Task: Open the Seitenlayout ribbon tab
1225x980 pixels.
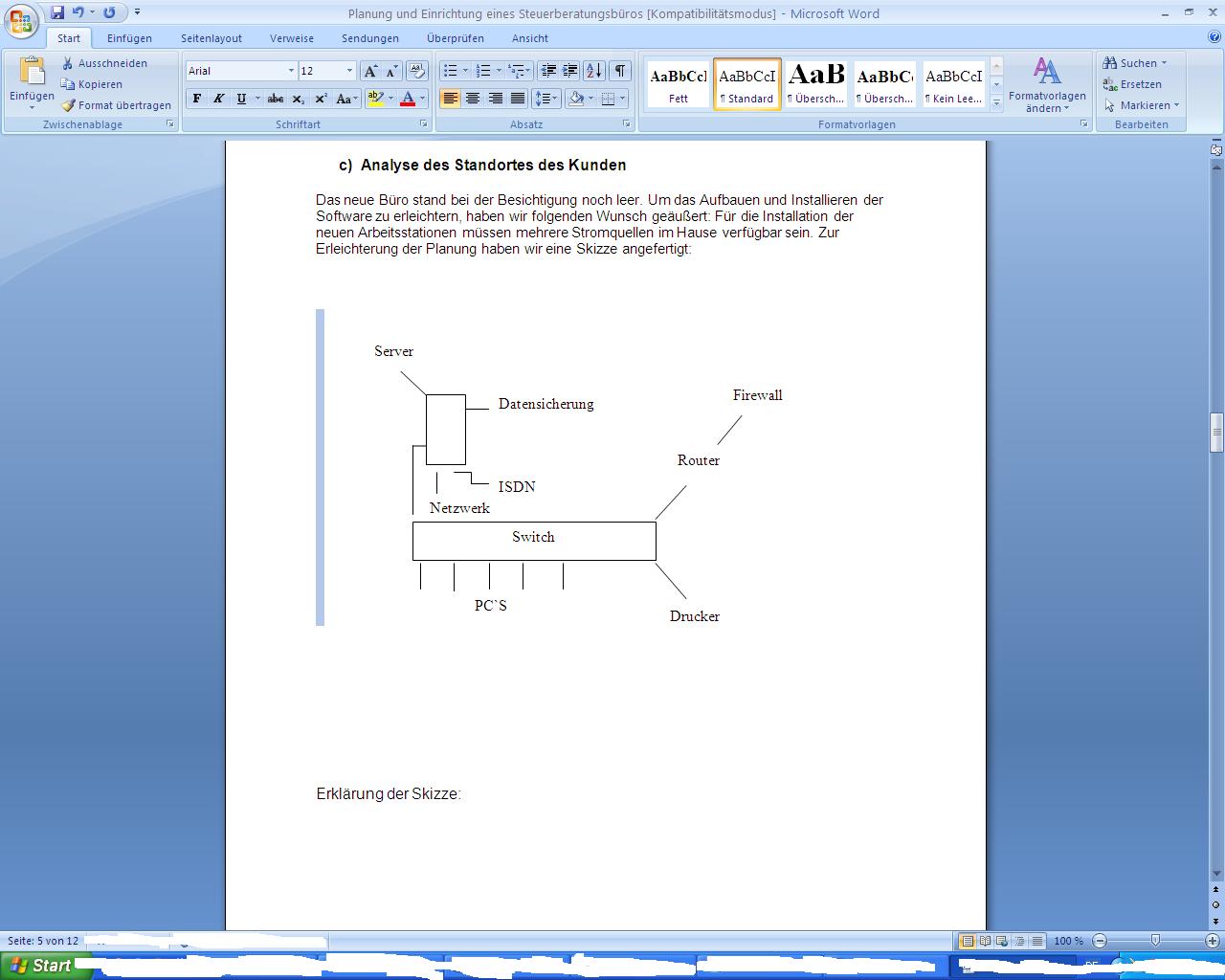Action: coord(212,38)
